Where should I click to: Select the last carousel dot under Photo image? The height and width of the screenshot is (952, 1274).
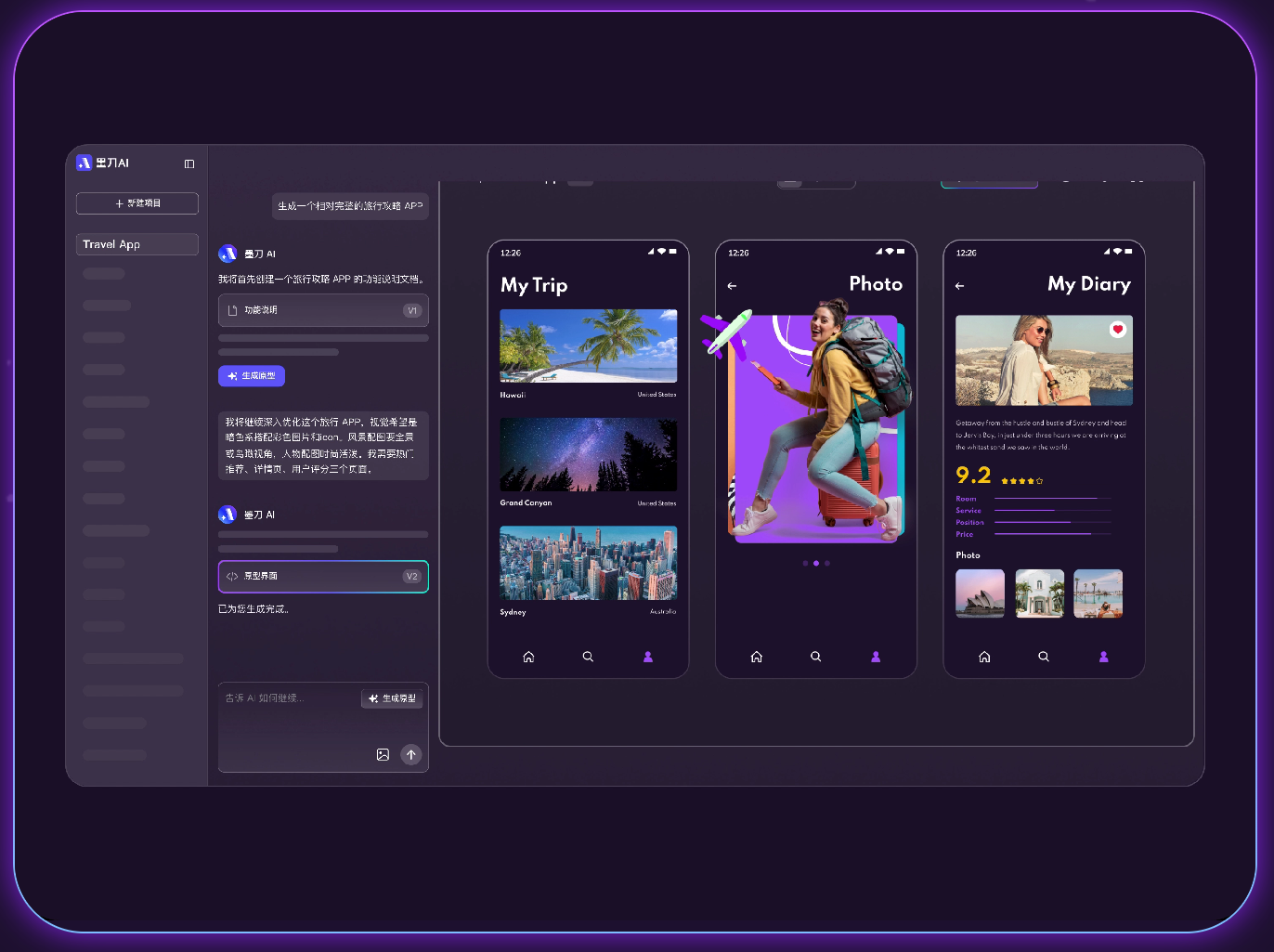(827, 563)
